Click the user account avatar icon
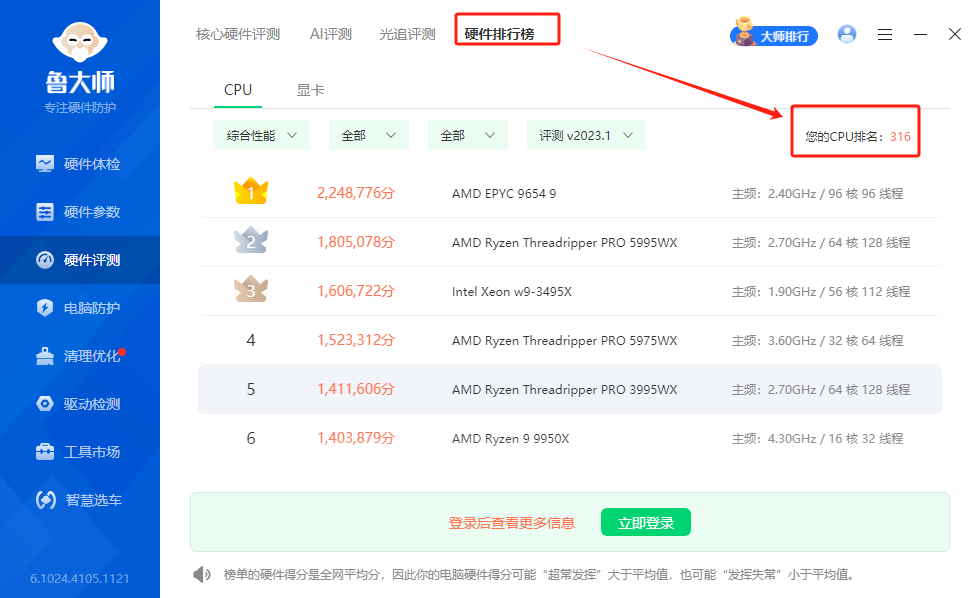This screenshot has width=979, height=598. (847, 34)
